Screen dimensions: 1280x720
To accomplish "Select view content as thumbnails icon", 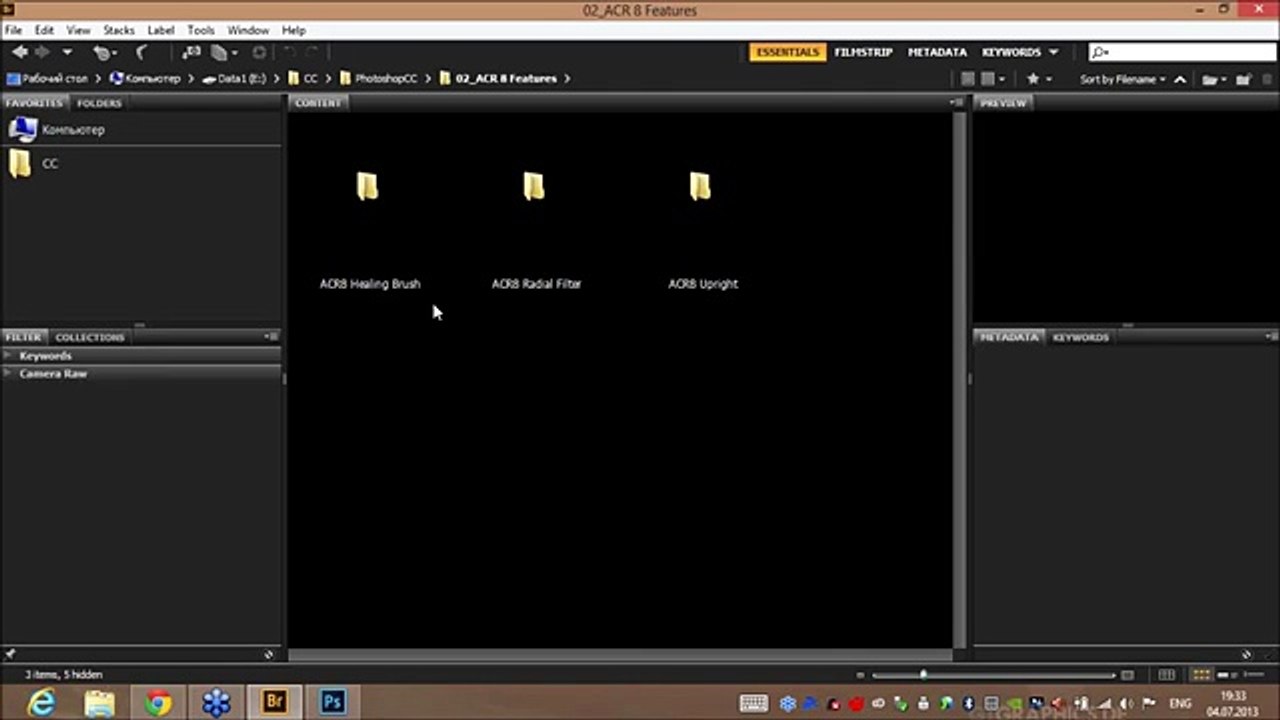I will click(1202, 675).
